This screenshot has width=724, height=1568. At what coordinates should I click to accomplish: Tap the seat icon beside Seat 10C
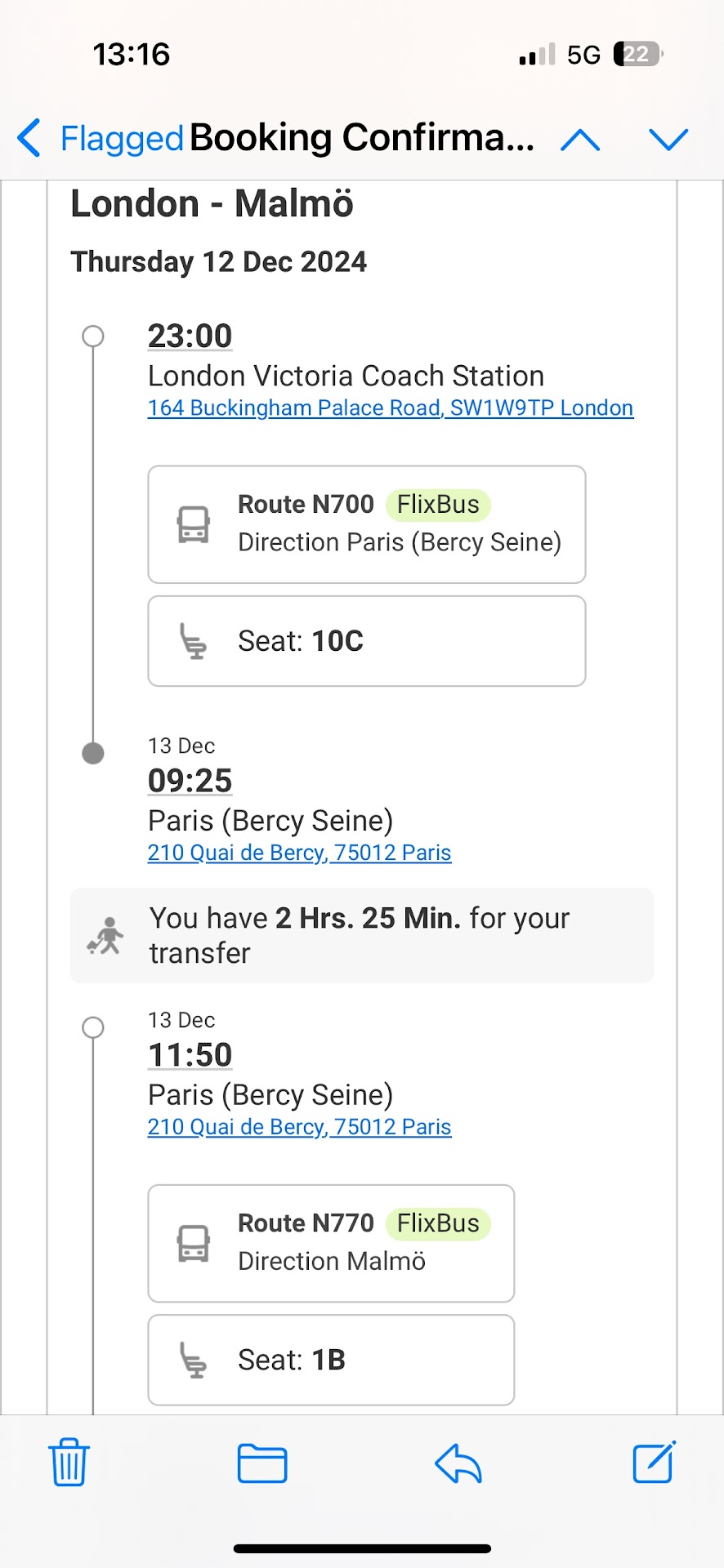click(194, 641)
